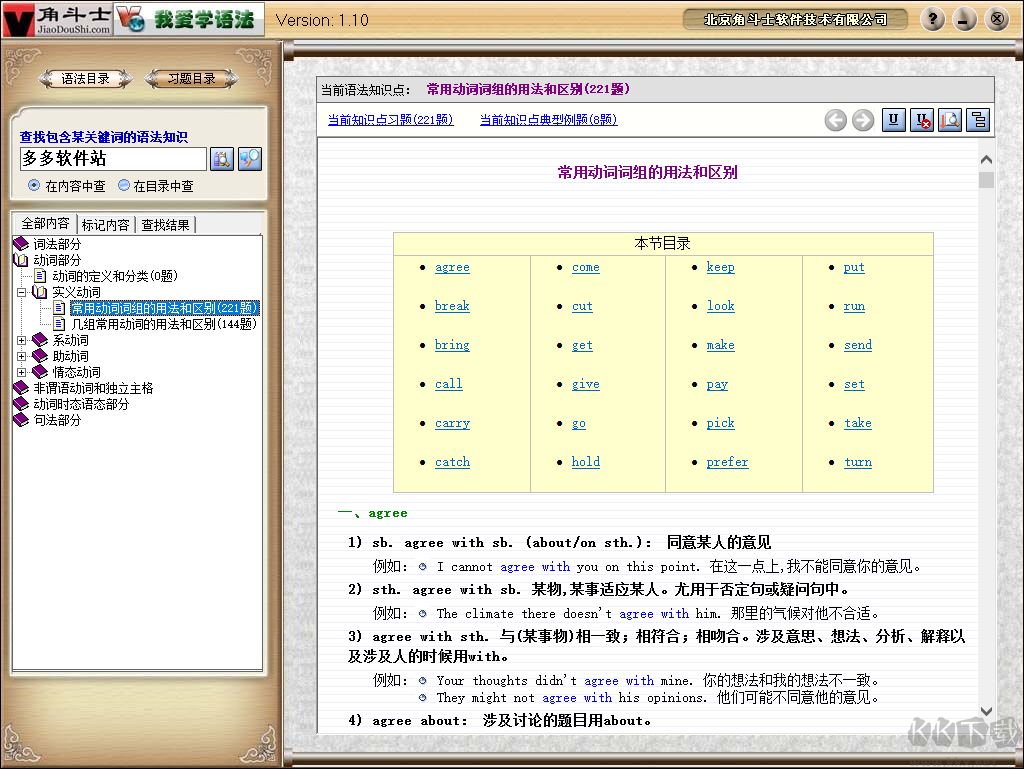The height and width of the screenshot is (769, 1024).
Task: Open the agree link in contents table
Action: (452, 267)
